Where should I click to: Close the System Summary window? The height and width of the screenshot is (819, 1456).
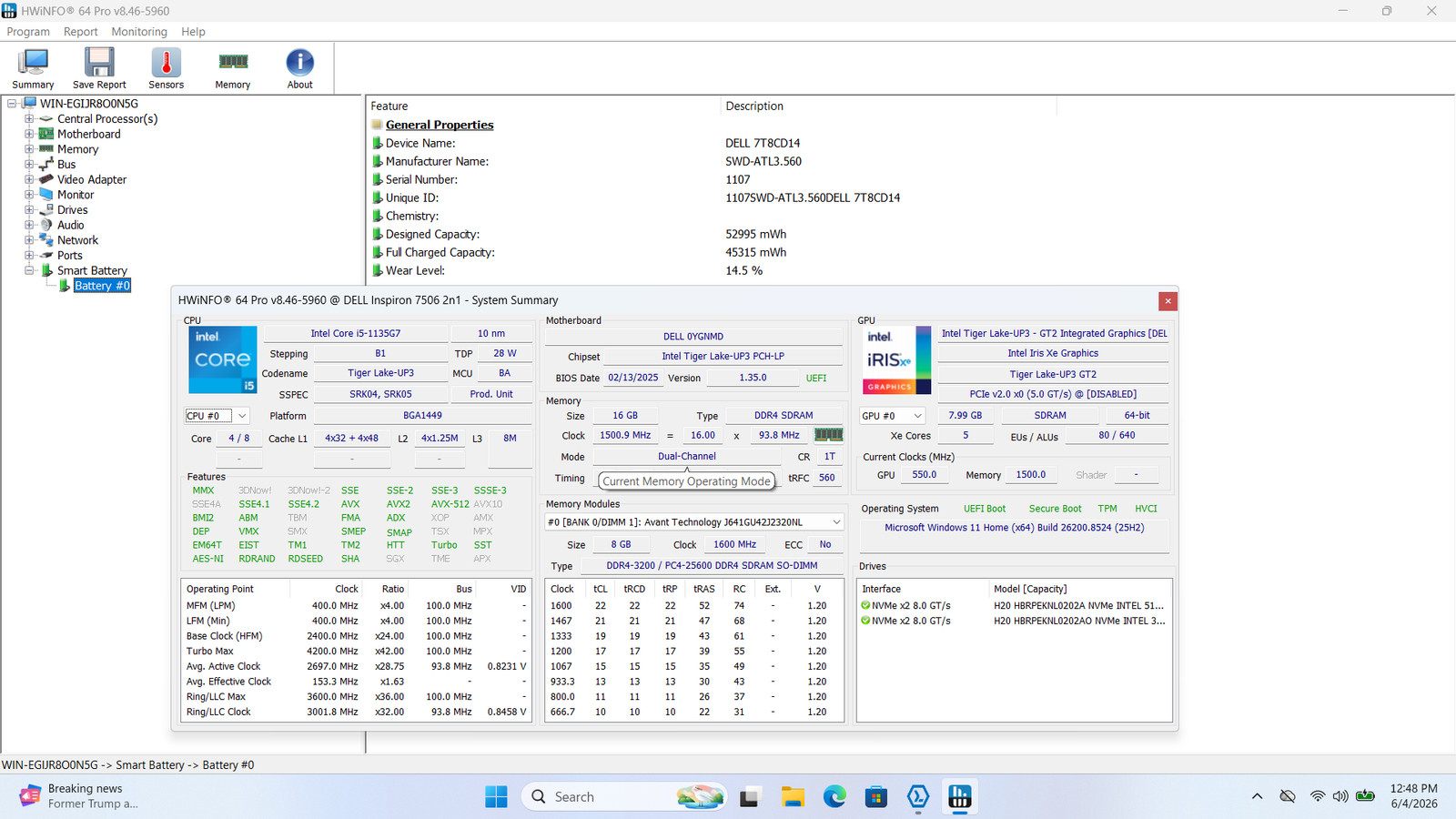coord(1168,301)
